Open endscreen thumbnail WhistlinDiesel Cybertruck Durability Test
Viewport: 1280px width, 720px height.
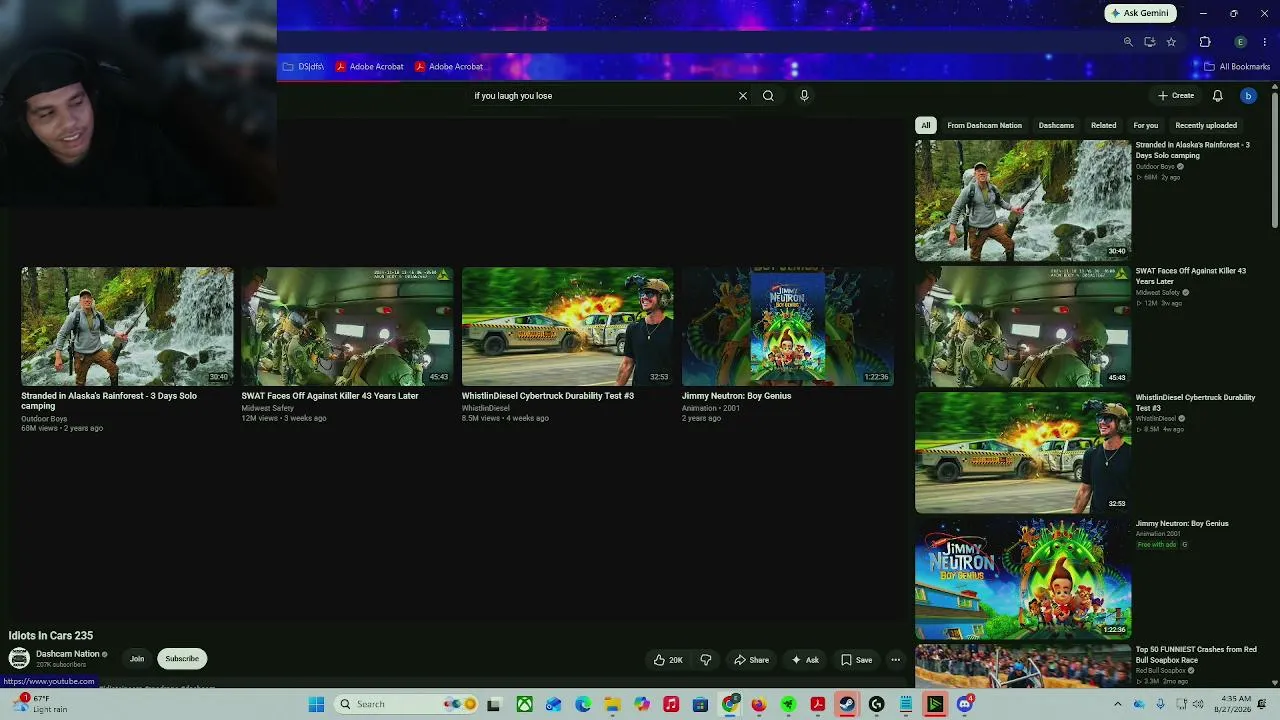pyautogui.click(x=568, y=326)
